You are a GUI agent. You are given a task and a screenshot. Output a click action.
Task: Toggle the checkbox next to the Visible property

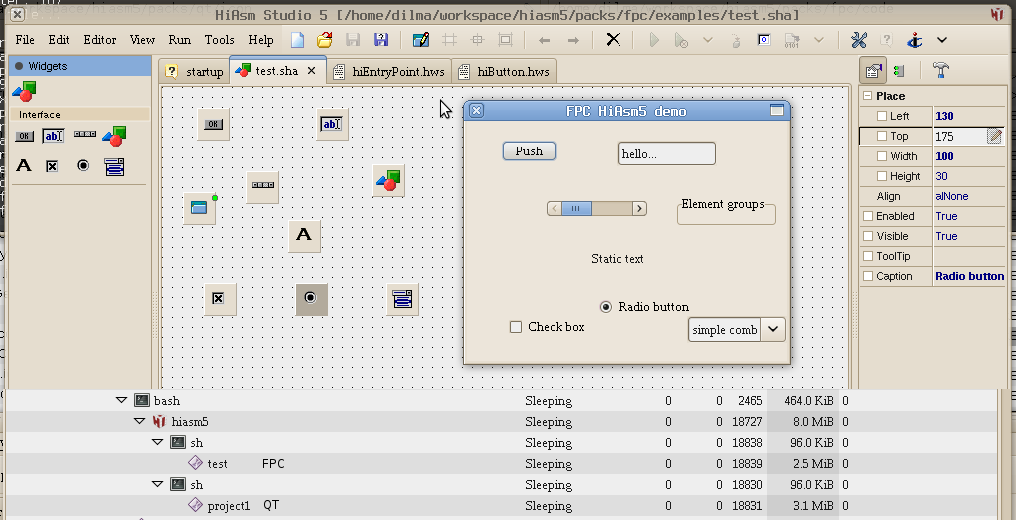click(x=868, y=236)
